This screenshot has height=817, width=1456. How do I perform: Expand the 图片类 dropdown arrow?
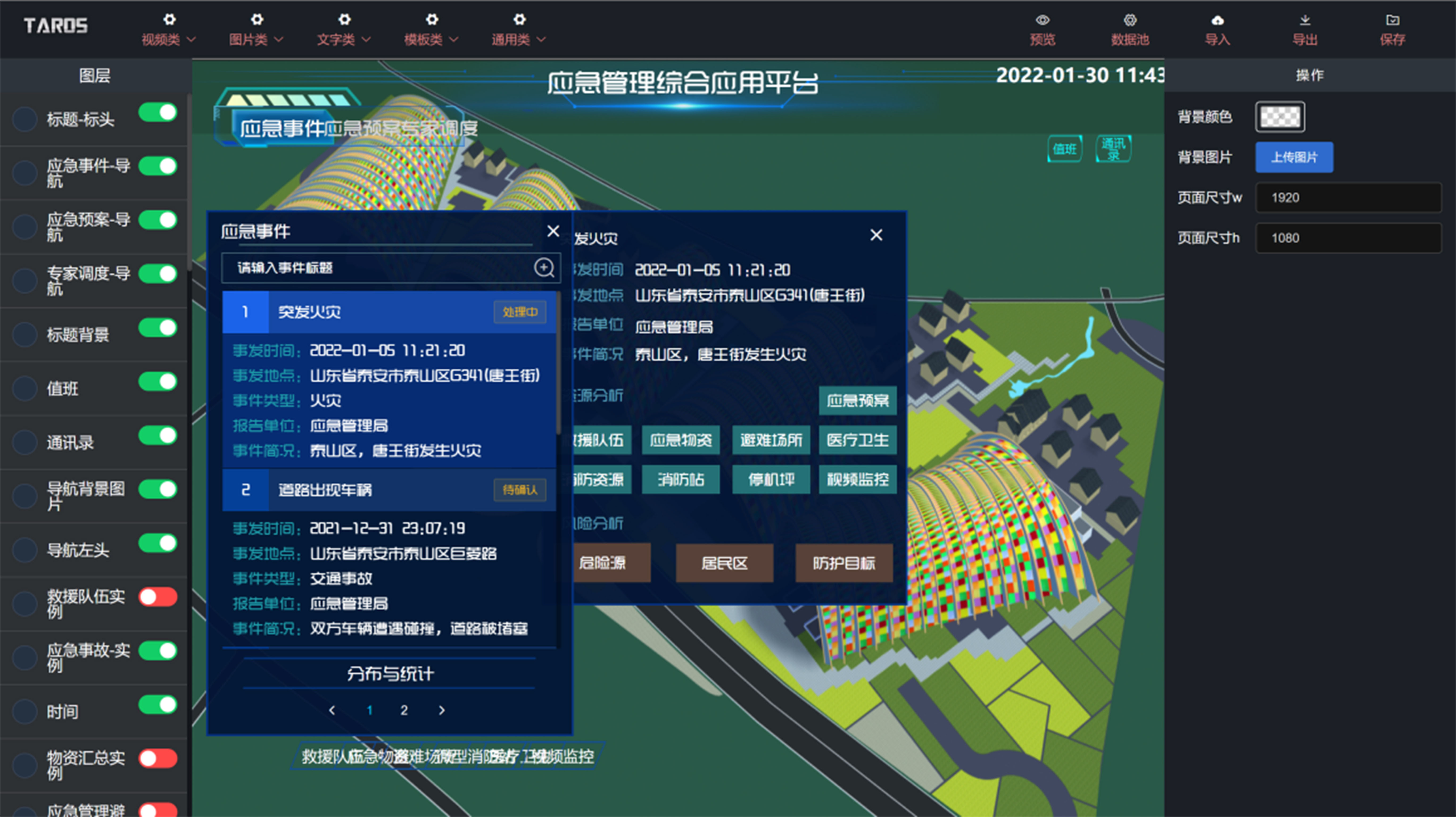(x=279, y=40)
